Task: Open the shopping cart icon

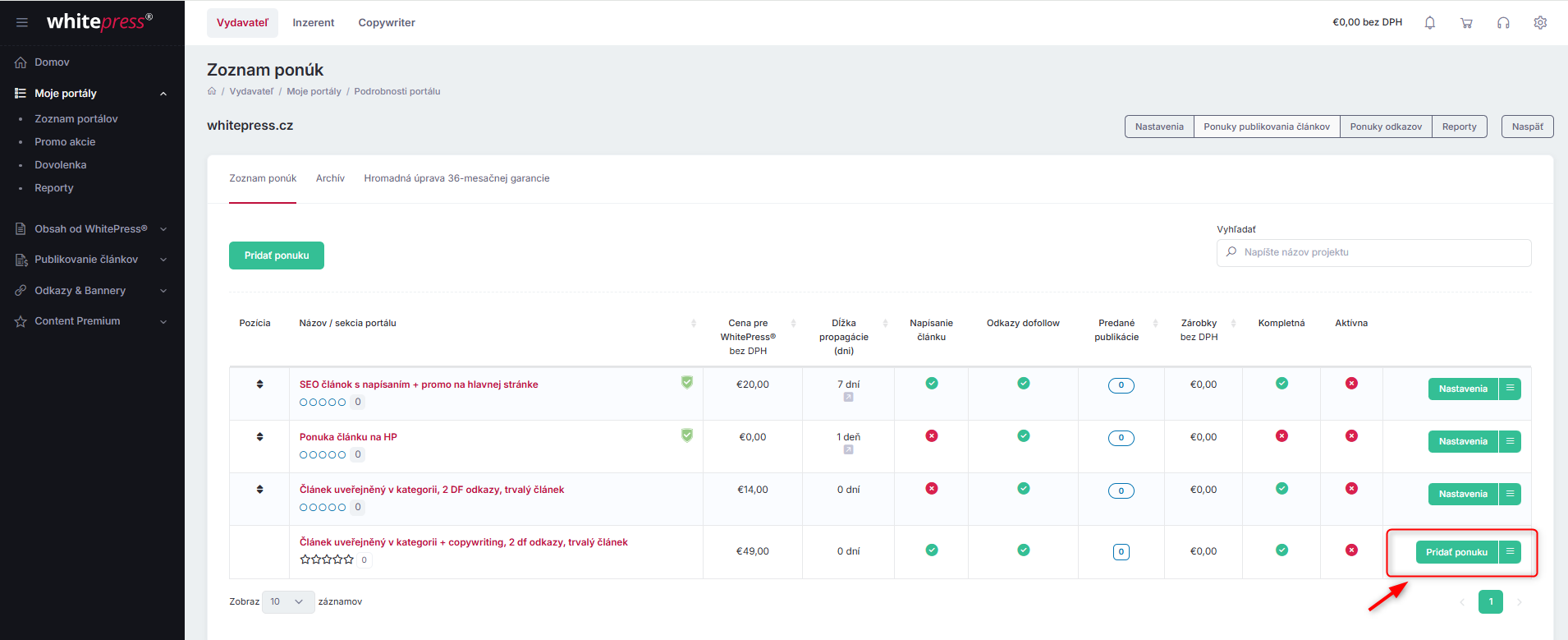Action: click(1466, 23)
